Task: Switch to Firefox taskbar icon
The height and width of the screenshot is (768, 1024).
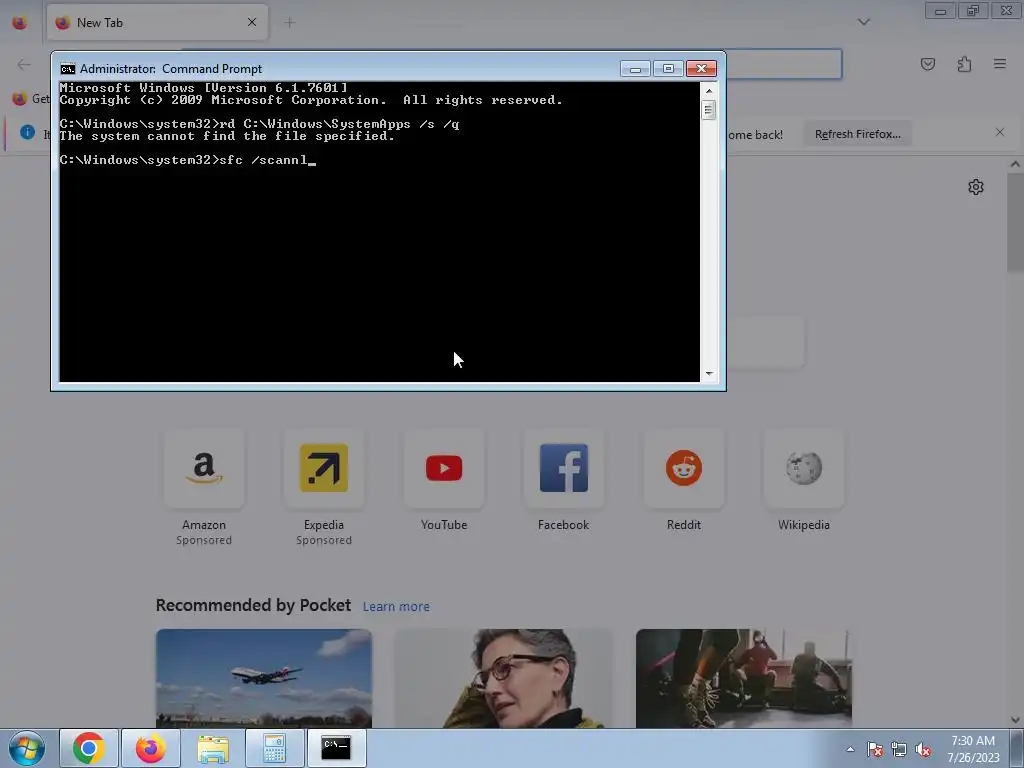Action: [x=151, y=748]
